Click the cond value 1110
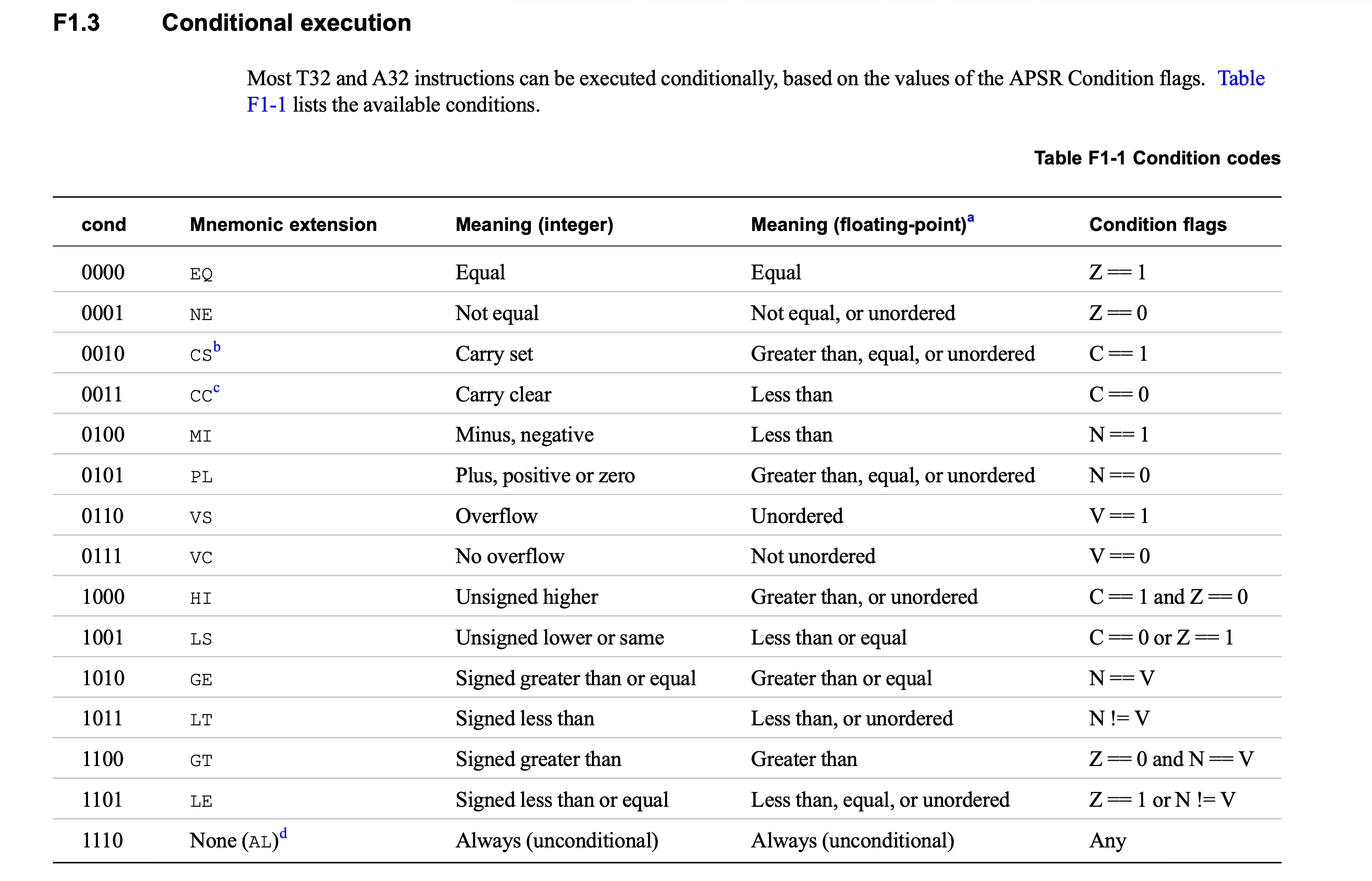1372x881 pixels. click(x=102, y=840)
